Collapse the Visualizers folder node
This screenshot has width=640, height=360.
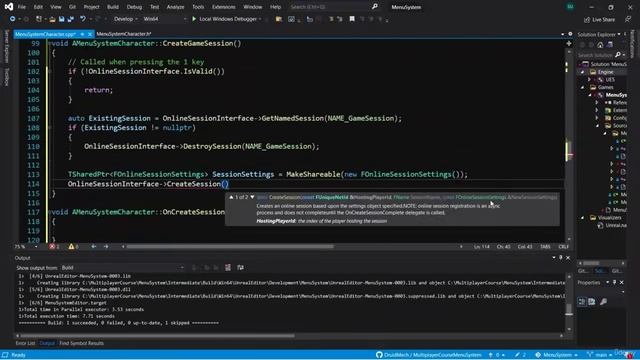(582, 218)
